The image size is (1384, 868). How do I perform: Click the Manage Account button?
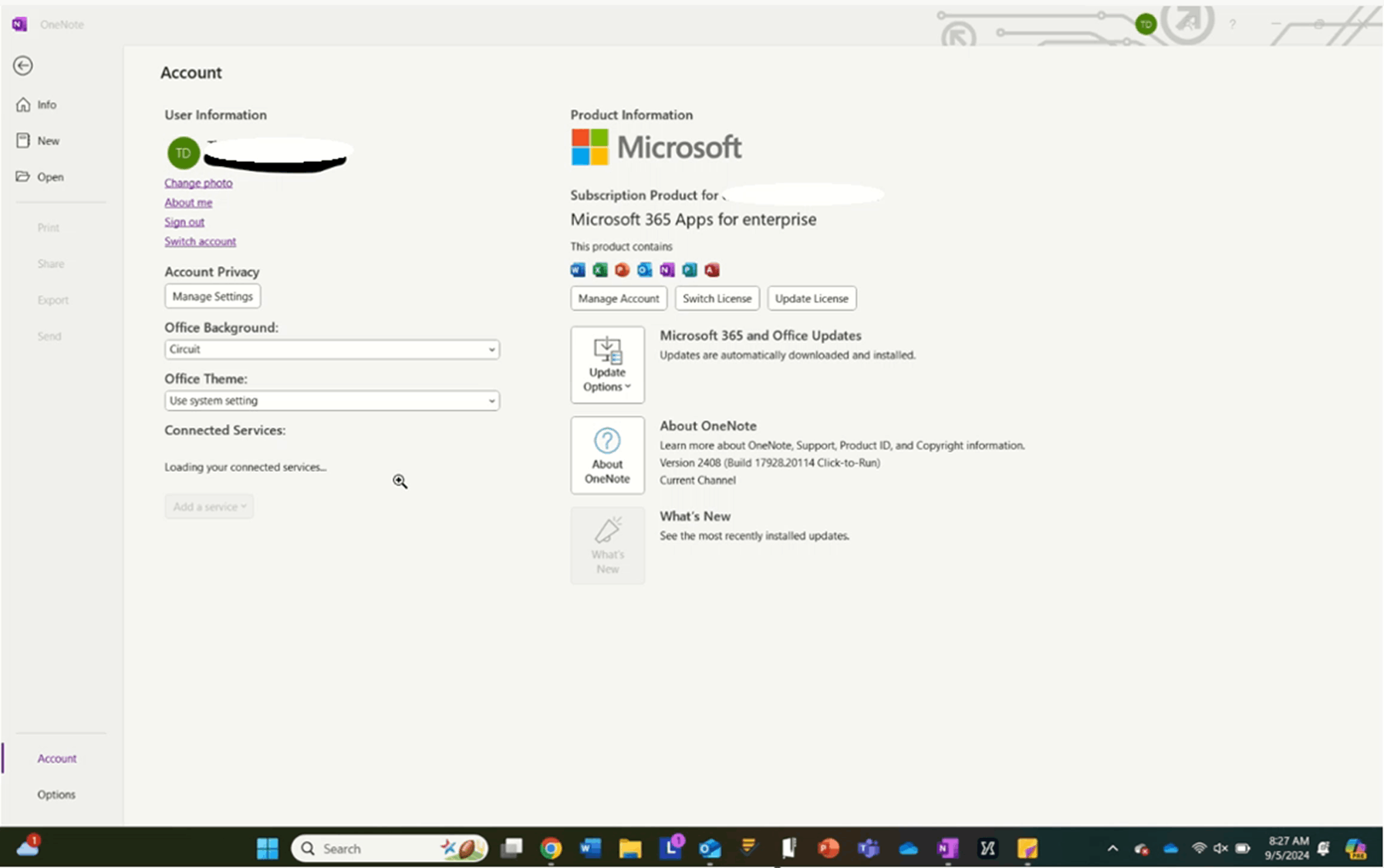tap(619, 299)
